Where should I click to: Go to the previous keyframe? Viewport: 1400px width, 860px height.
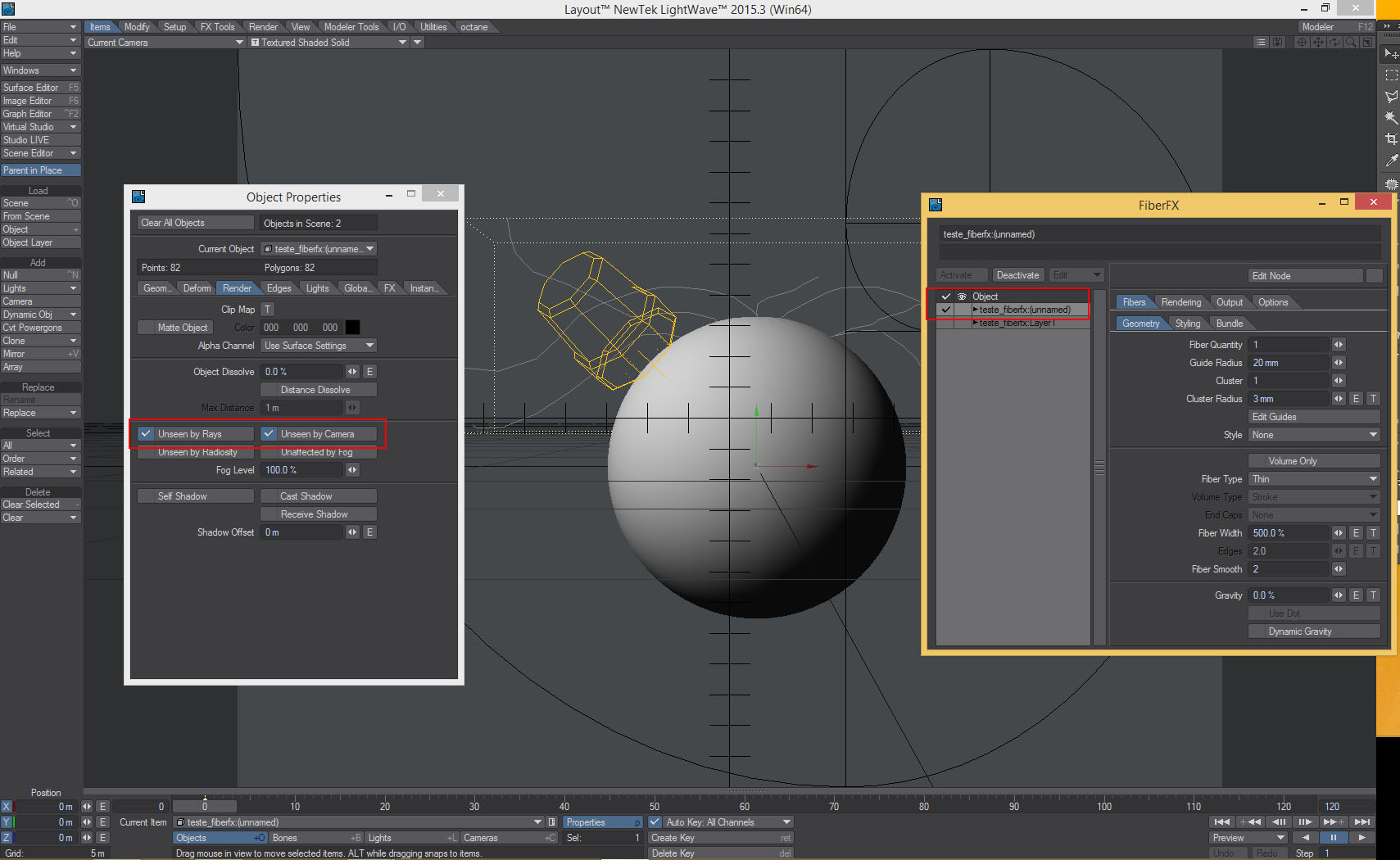pyautogui.click(x=1250, y=822)
